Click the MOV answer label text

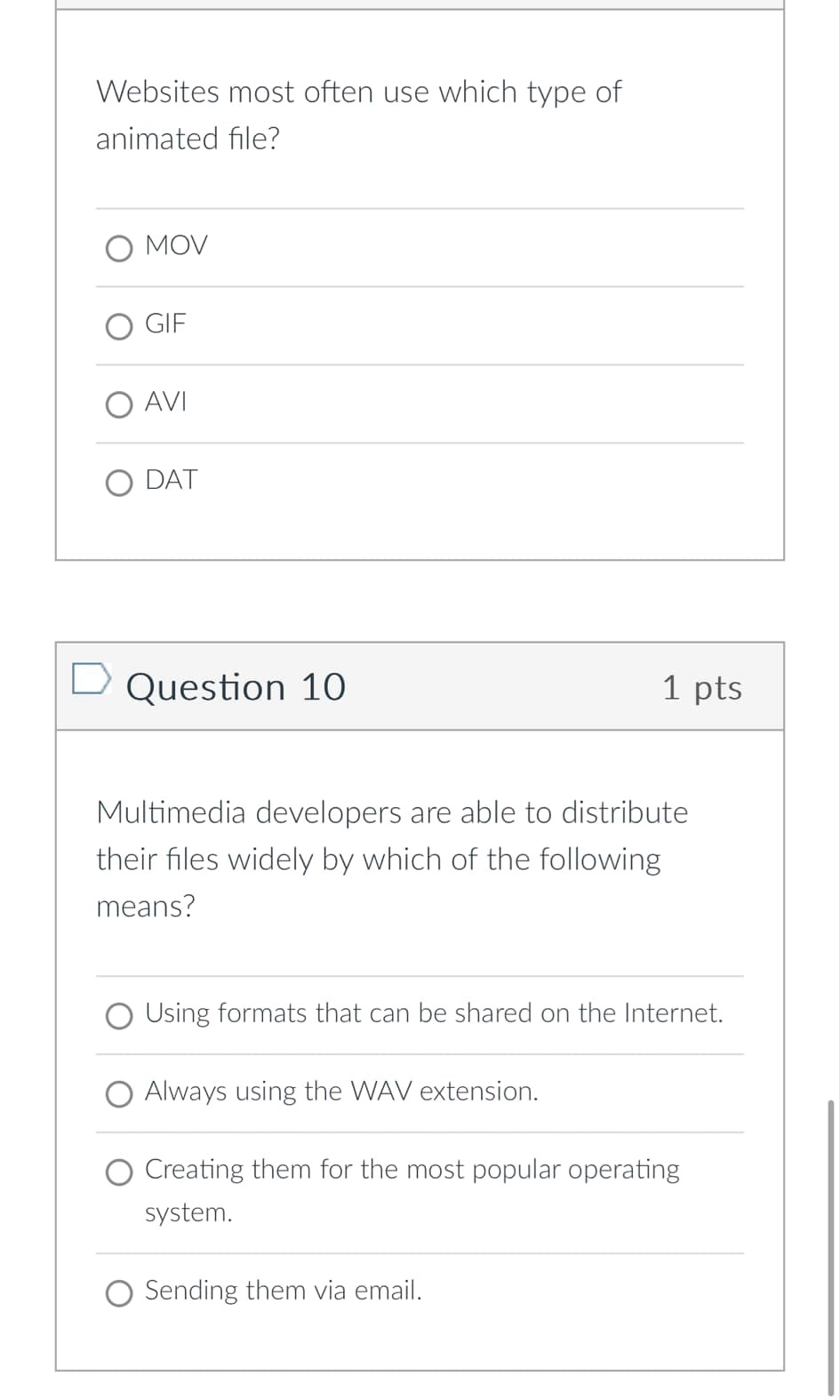(176, 245)
